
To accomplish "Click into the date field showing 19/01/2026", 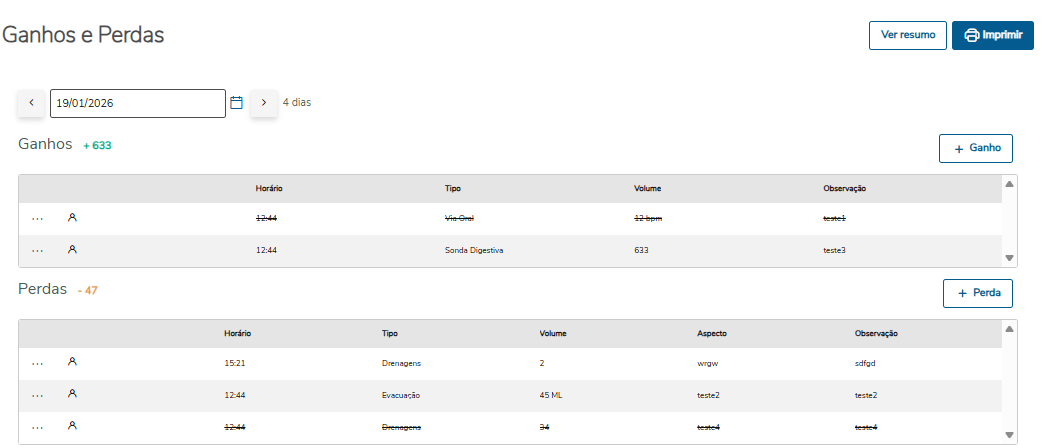I will [137, 103].
